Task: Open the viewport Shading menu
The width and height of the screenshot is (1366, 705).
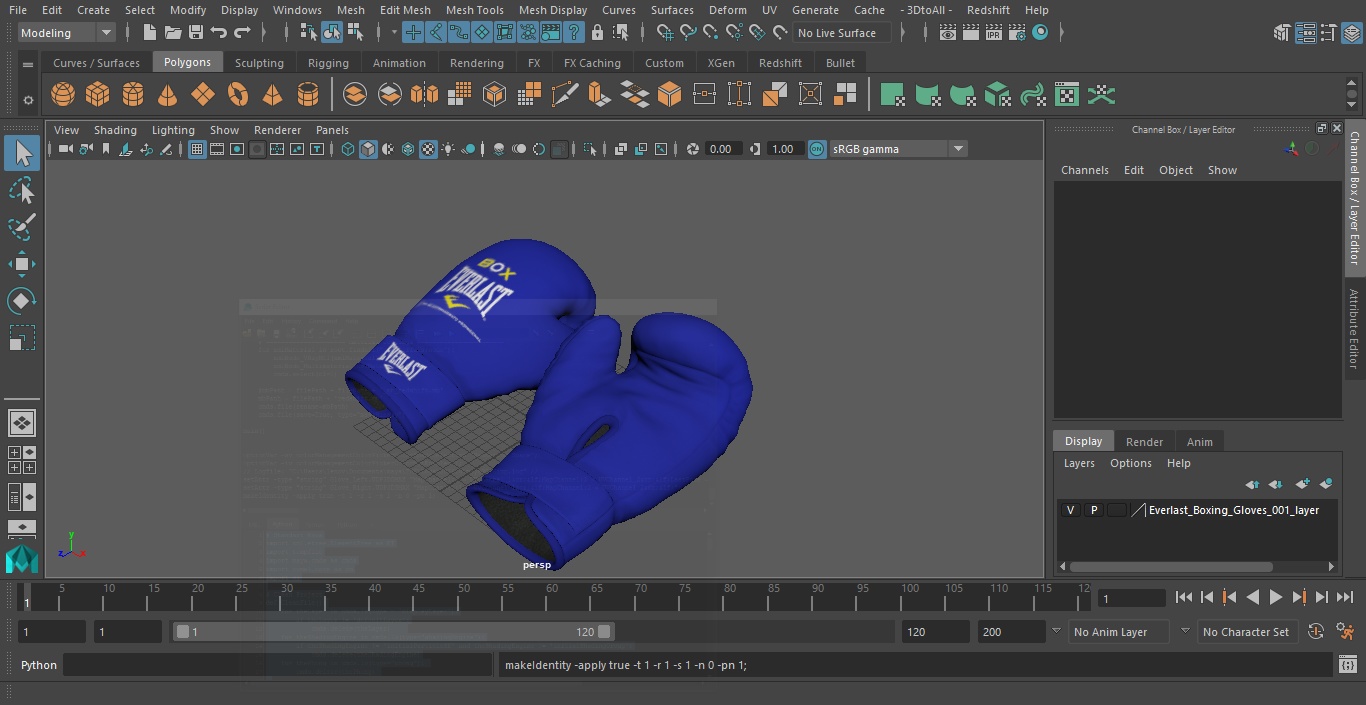Action: coord(115,130)
